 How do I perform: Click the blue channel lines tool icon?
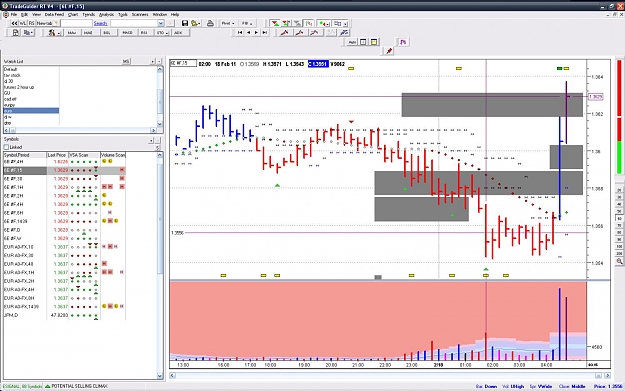(x=344, y=33)
